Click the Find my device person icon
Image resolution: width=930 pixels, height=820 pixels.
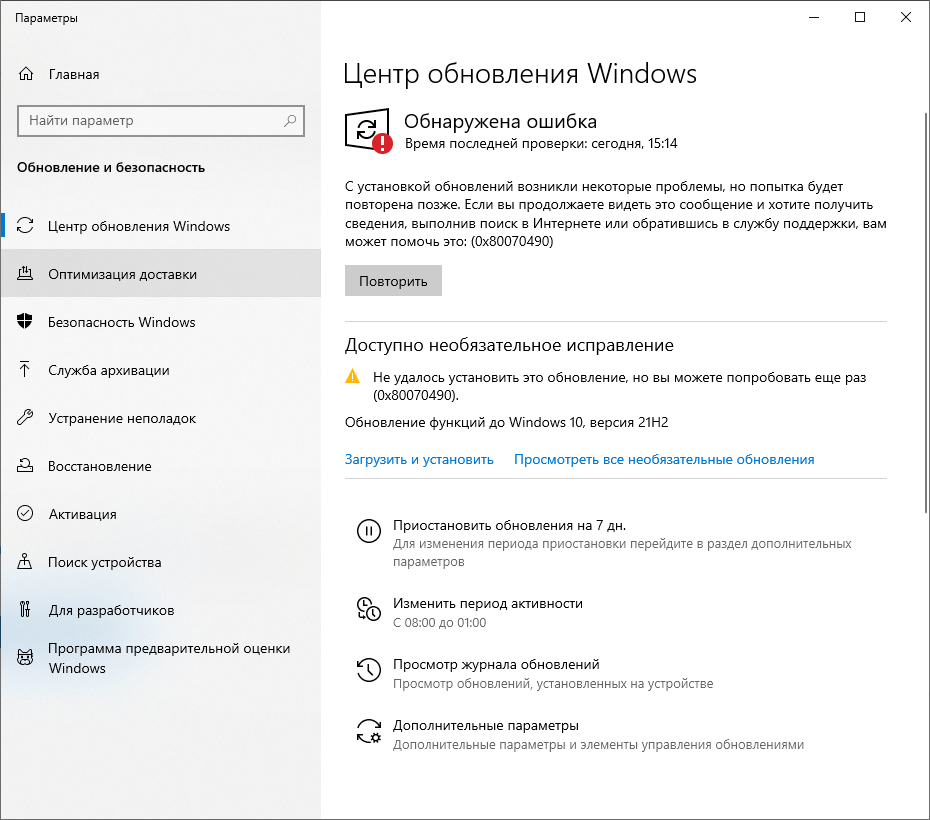point(25,561)
